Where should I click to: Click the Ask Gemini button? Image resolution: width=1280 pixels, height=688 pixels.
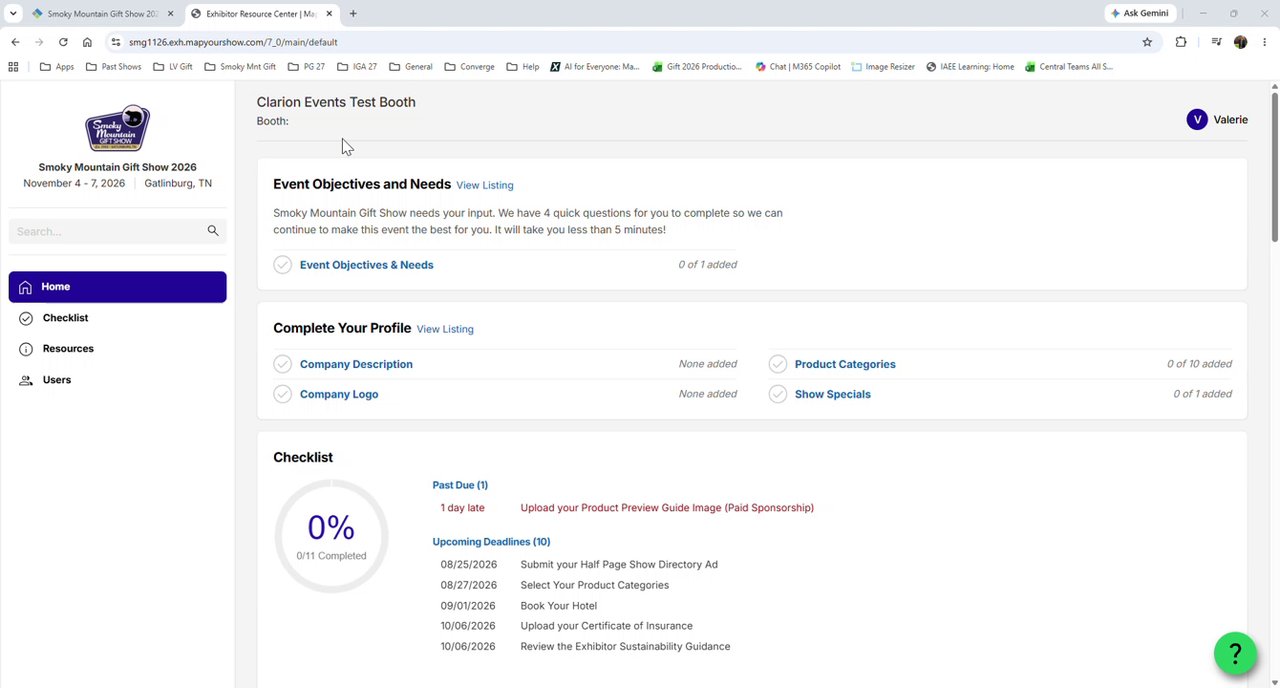(1142, 13)
